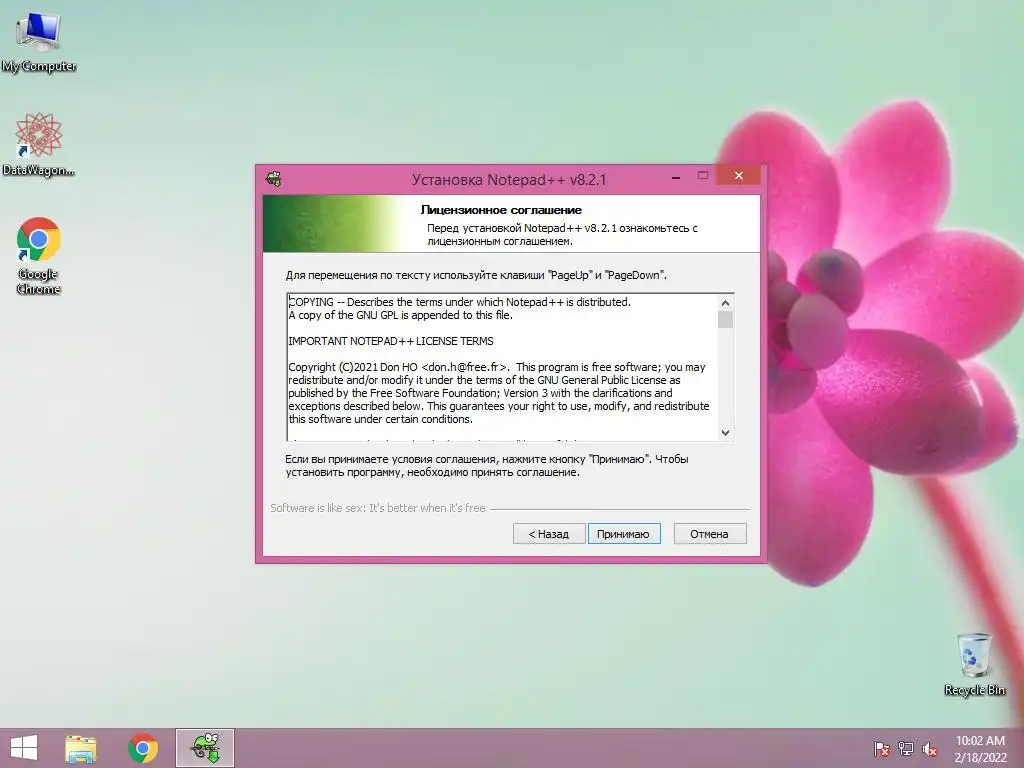Image resolution: width=1024 pixels, height=768 pixels.
Task: Click the 'Лицензионное соглашение' heading
Action: 501,210
